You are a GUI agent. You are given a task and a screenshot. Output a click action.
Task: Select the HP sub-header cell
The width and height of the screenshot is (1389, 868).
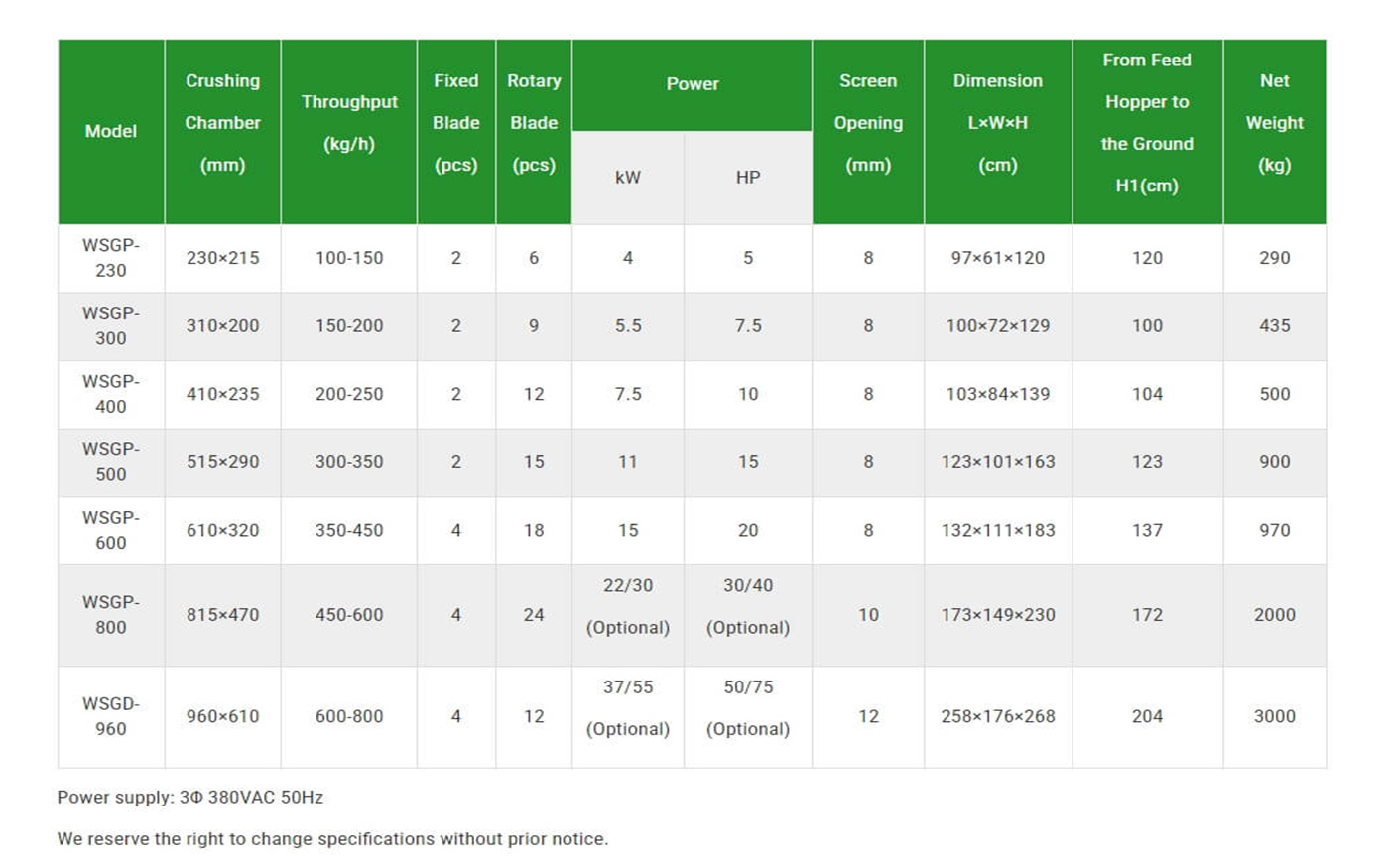(748, 178)
